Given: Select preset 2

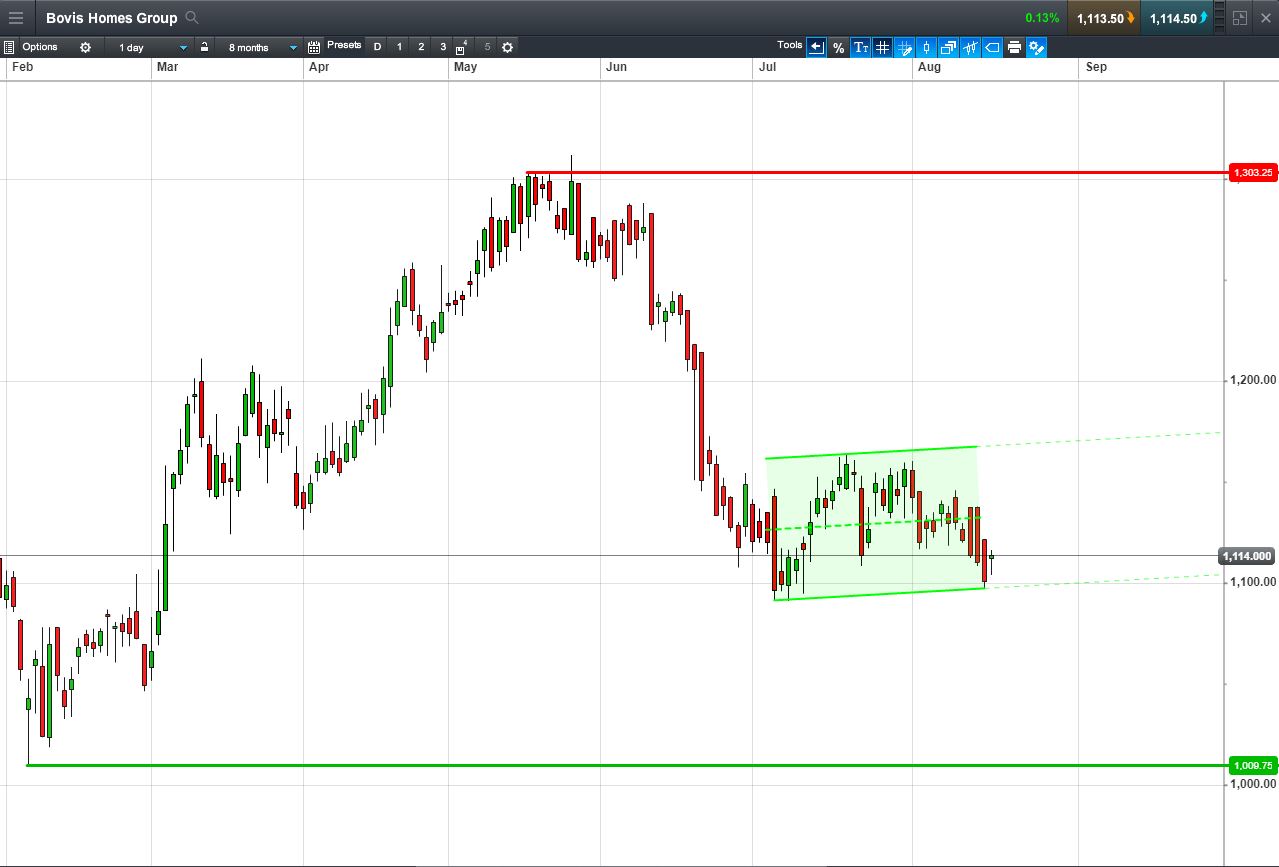Looking at the screenshot, I should click(x=421, y=47).
